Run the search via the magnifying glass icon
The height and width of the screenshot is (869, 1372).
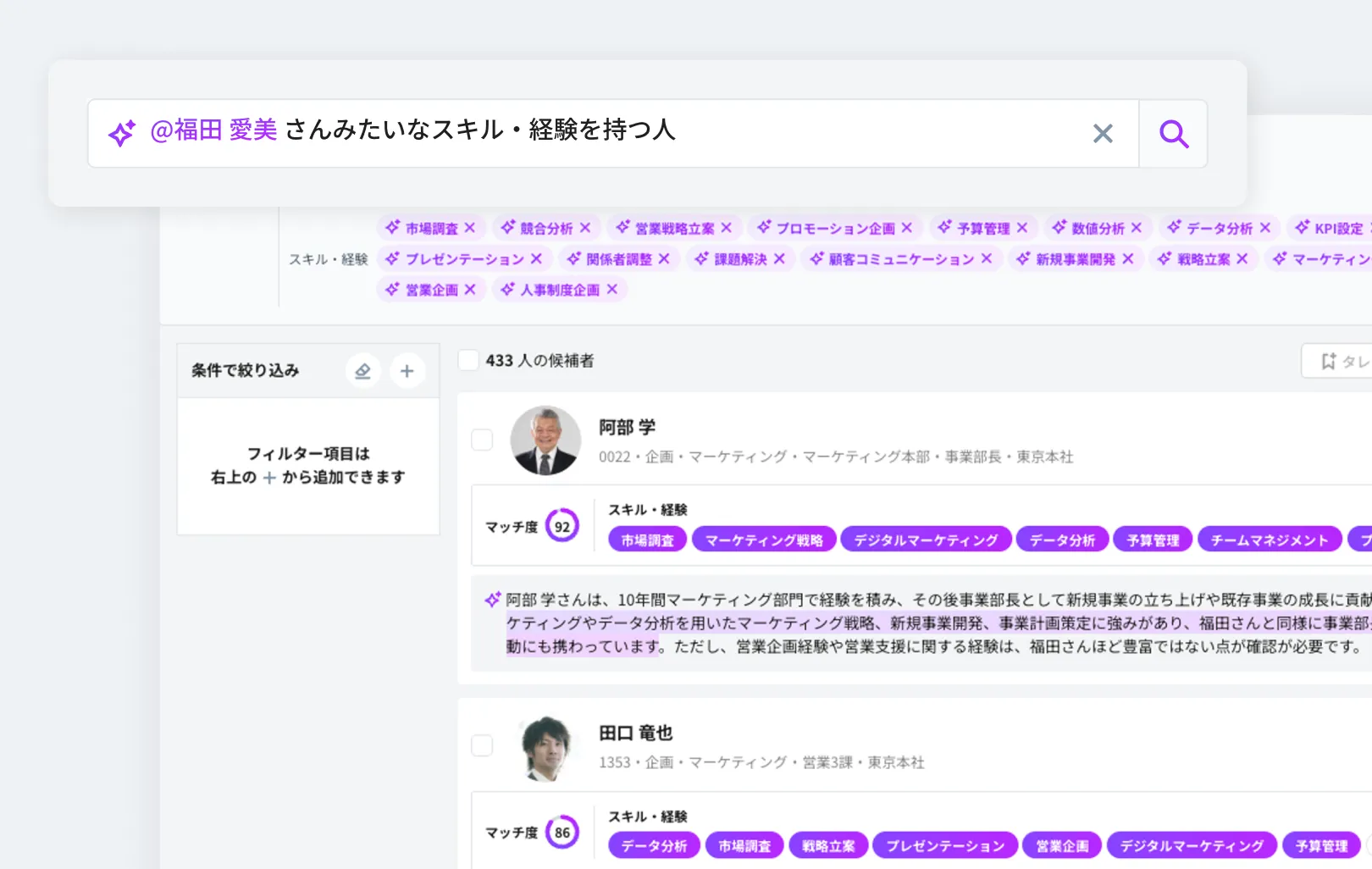pyautogui.click(x=1172, y=133)
